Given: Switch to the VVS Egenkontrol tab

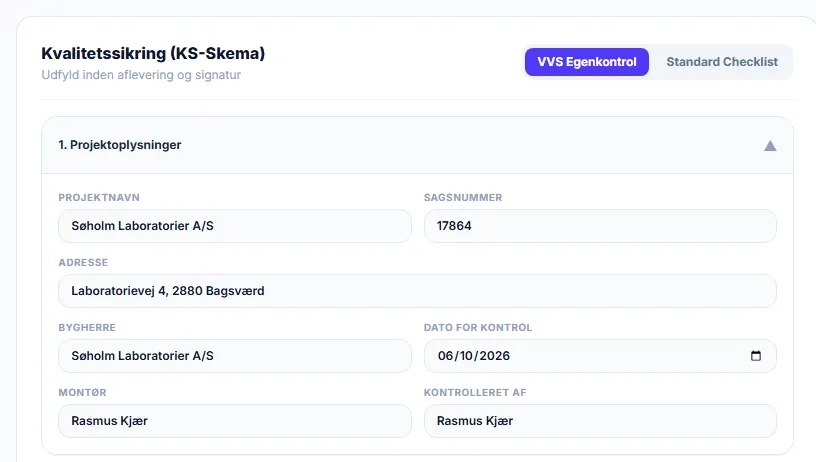Looking at the screenshot, I should click(x=586, y=62).
